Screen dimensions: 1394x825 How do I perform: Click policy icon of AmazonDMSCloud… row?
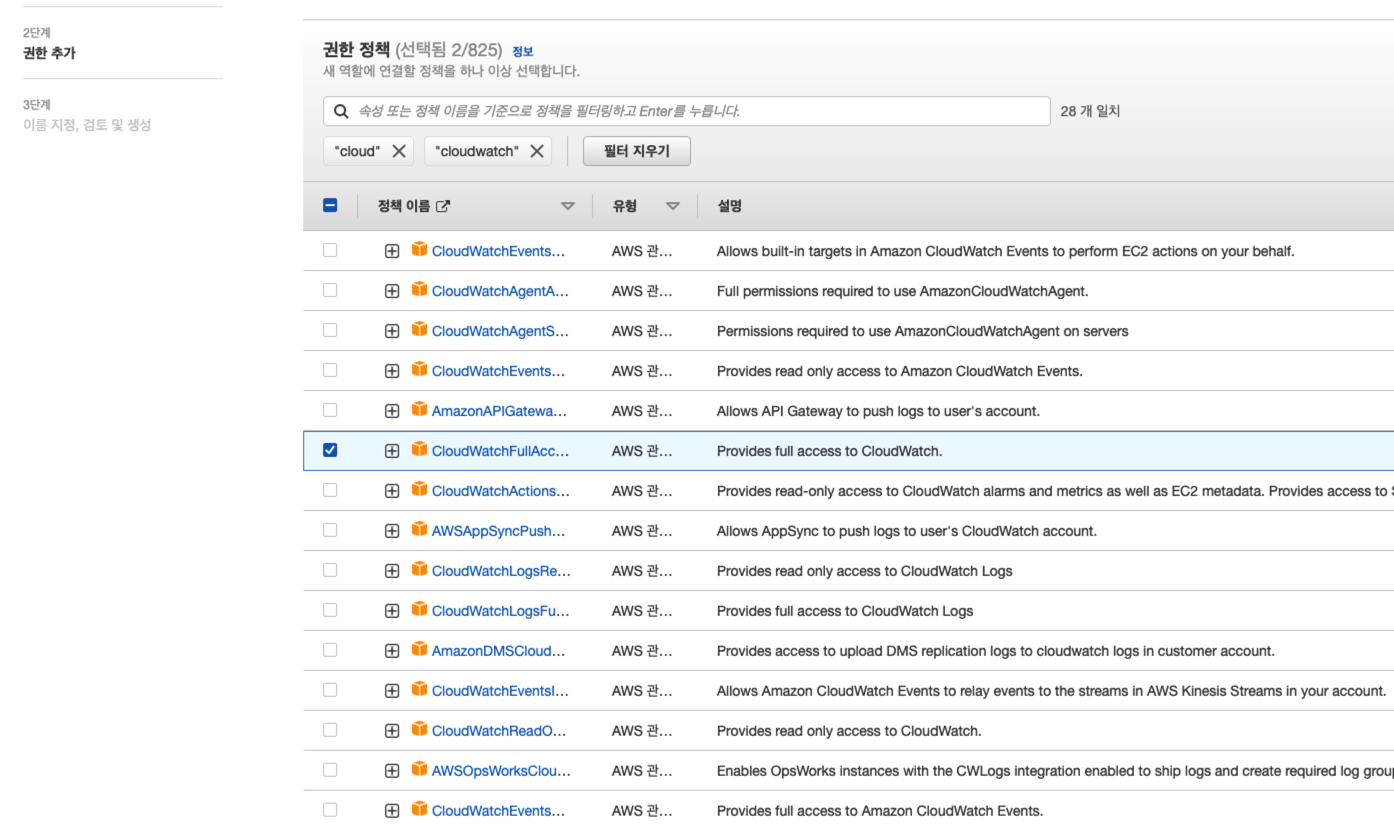pyautogui.click(x=420, y=650)
